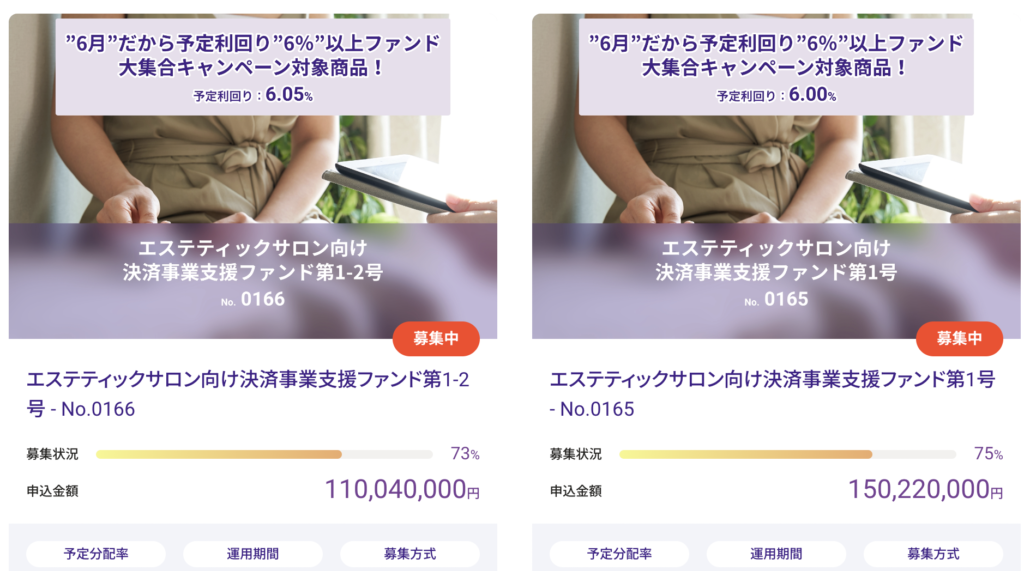1024x571 pixels.
Task: Select 募集方式 pill in right card
Action: (933, 554)
